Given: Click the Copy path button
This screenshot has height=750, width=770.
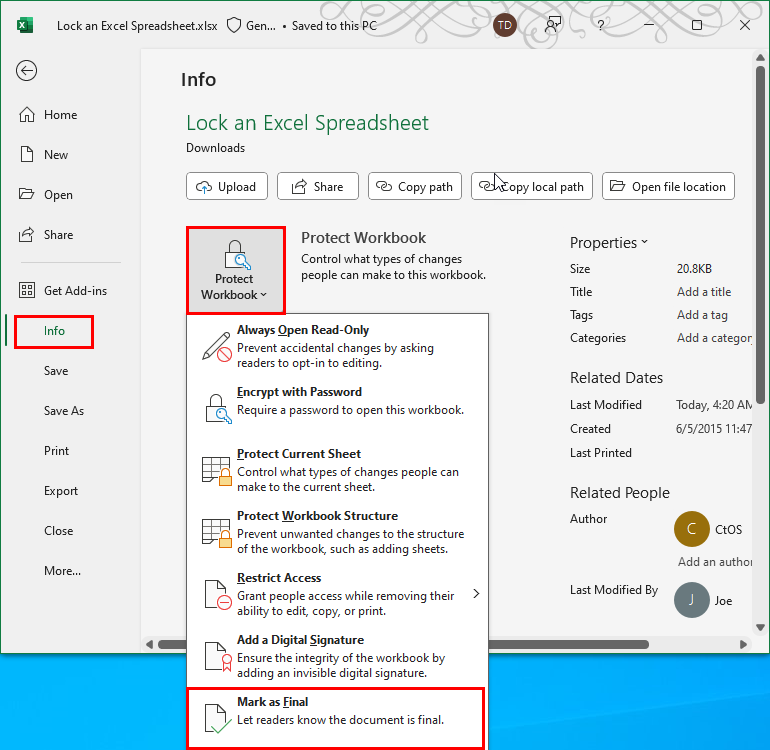Looking at the screenshot, I should (415, 186).
